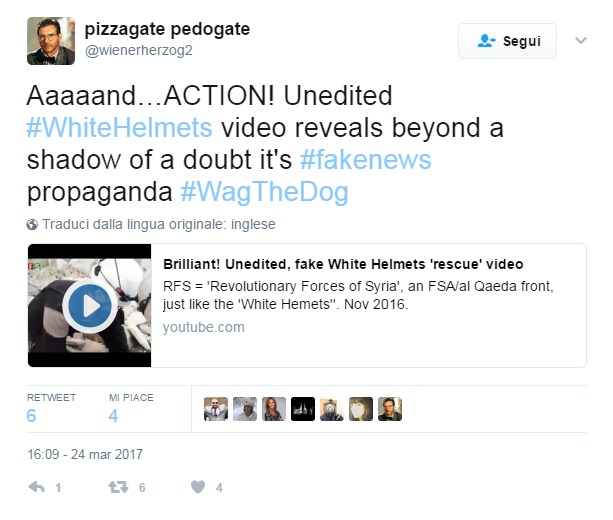Click the retweet icon below the tweet
The height and width of the screenshot is (520, 613).
(118, 487)
